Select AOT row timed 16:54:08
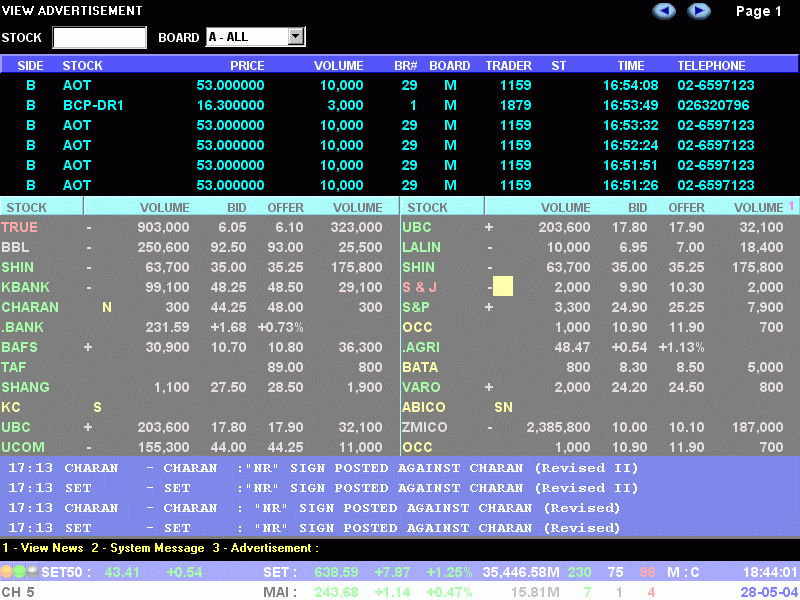 pyautogui.click(x=400, y=85)
